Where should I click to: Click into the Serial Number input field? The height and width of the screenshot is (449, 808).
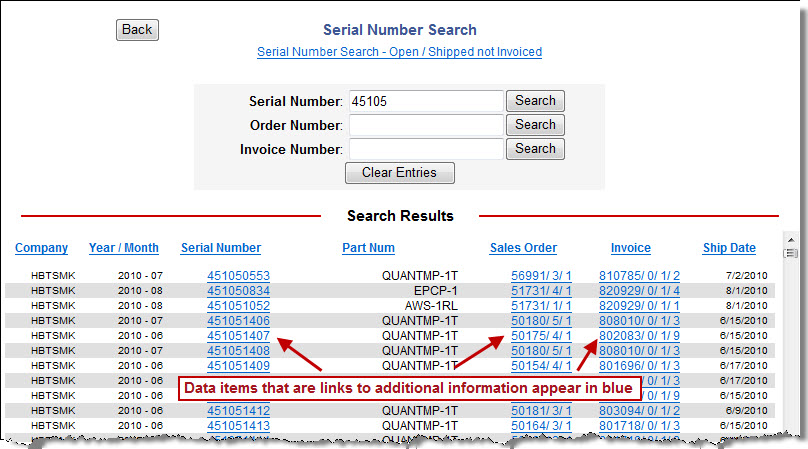point(424,101)
